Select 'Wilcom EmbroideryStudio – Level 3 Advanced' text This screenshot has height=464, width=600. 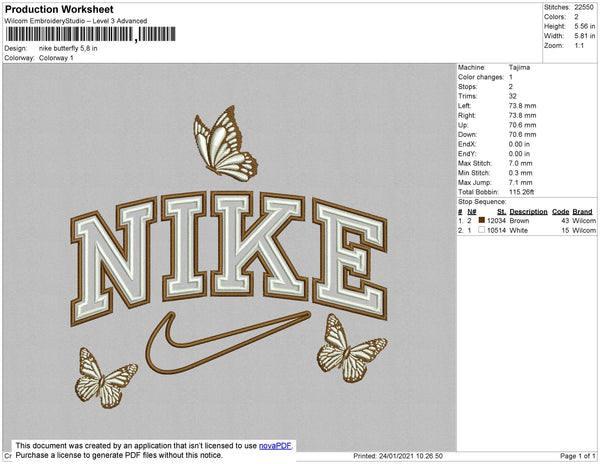click(76, 21)
